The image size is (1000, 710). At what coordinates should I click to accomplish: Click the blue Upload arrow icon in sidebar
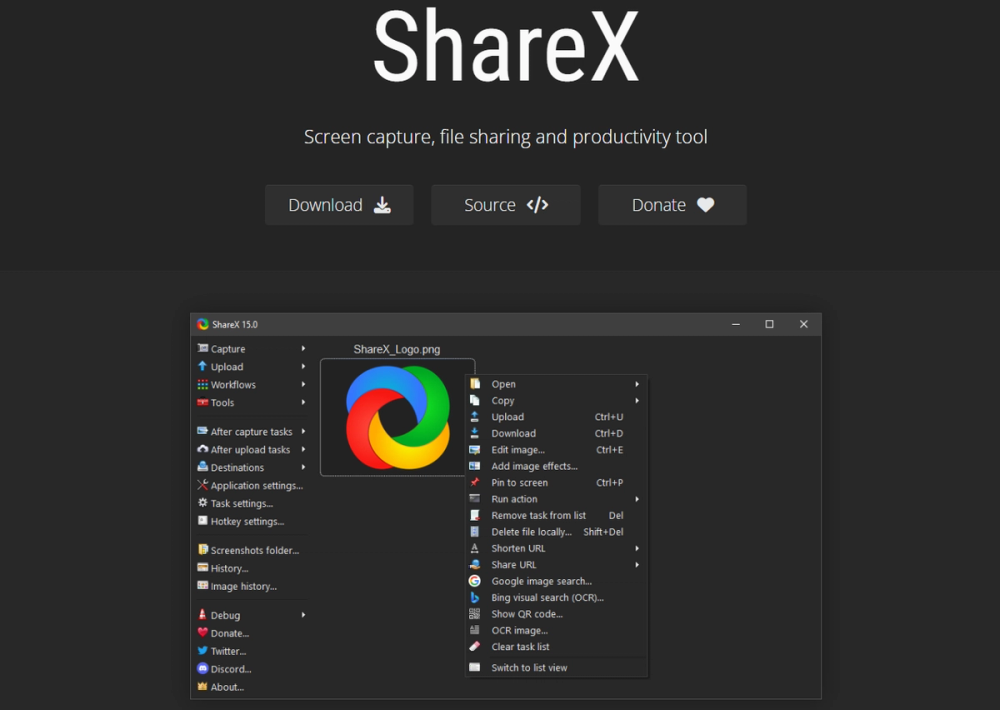tap(203, 366)
